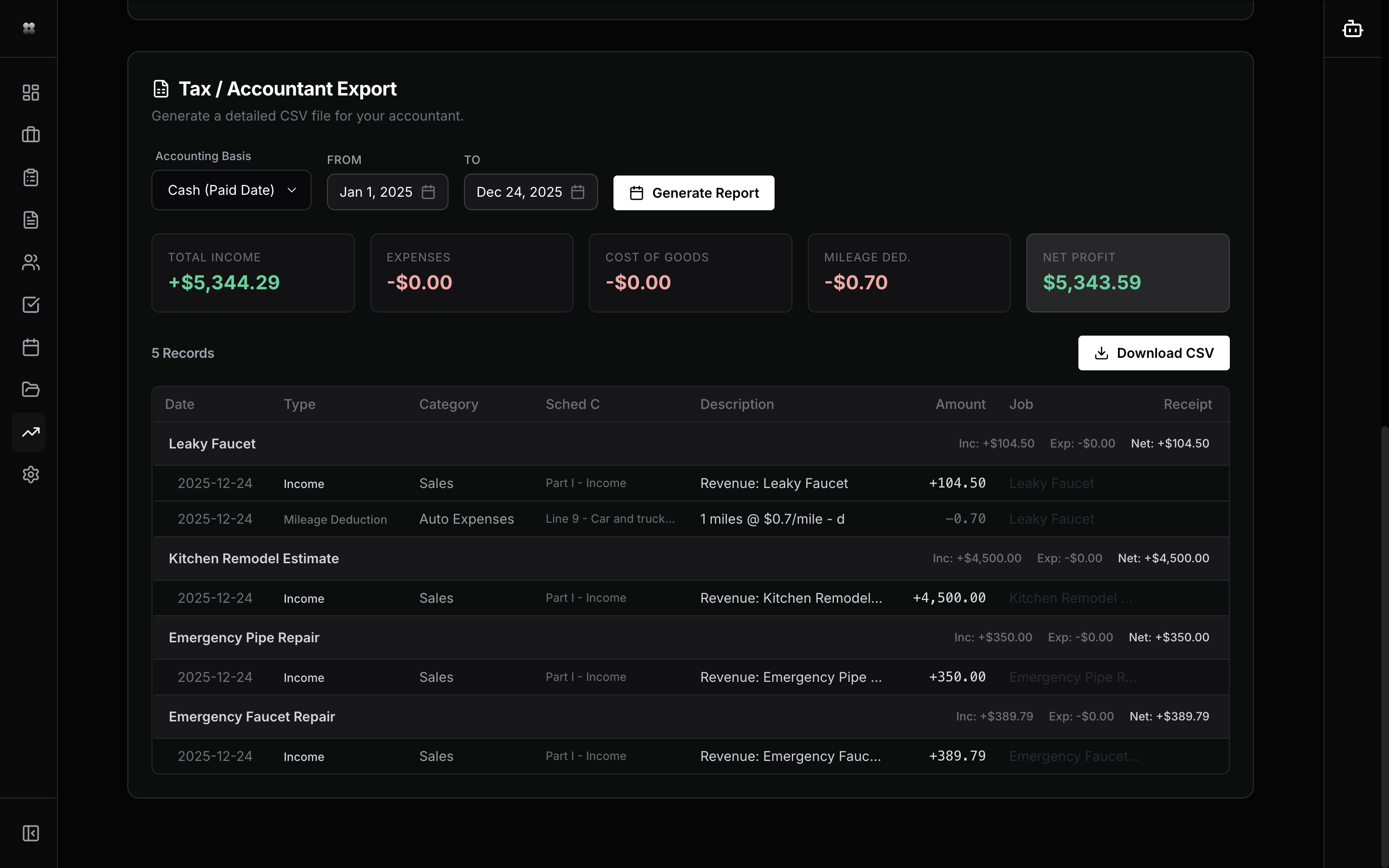Select the tasks checkmark icon in sidebar
This screenshot has height=868, width=1389.
[x=30, y=305]
